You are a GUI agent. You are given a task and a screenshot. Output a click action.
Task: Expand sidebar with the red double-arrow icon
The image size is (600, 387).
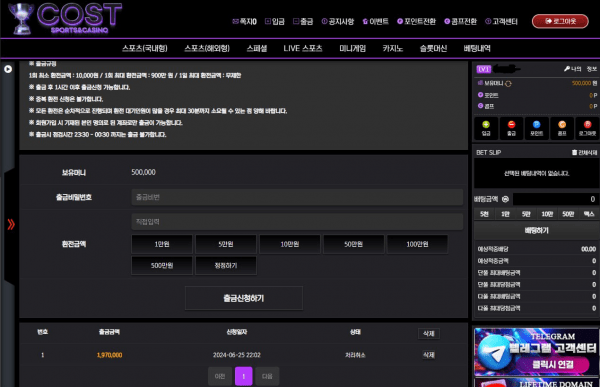pos(11,224)
